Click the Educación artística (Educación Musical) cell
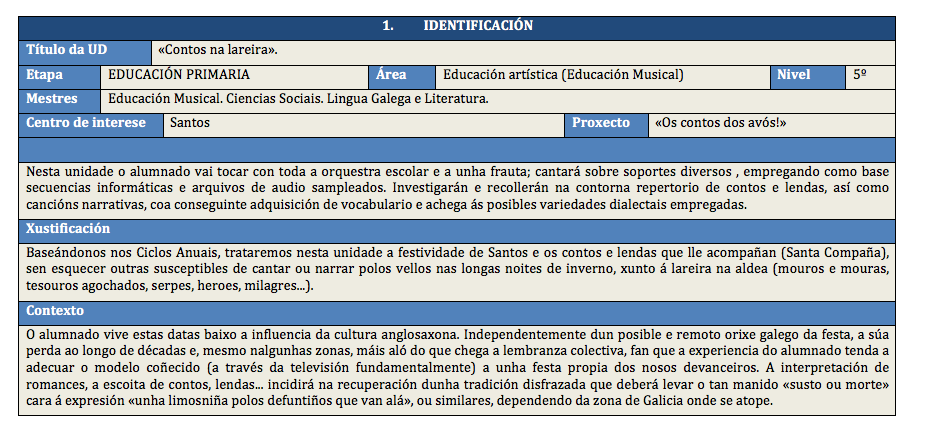Image resolution: width=927 pixels, height=436 pixels. [x=601, y=76]
